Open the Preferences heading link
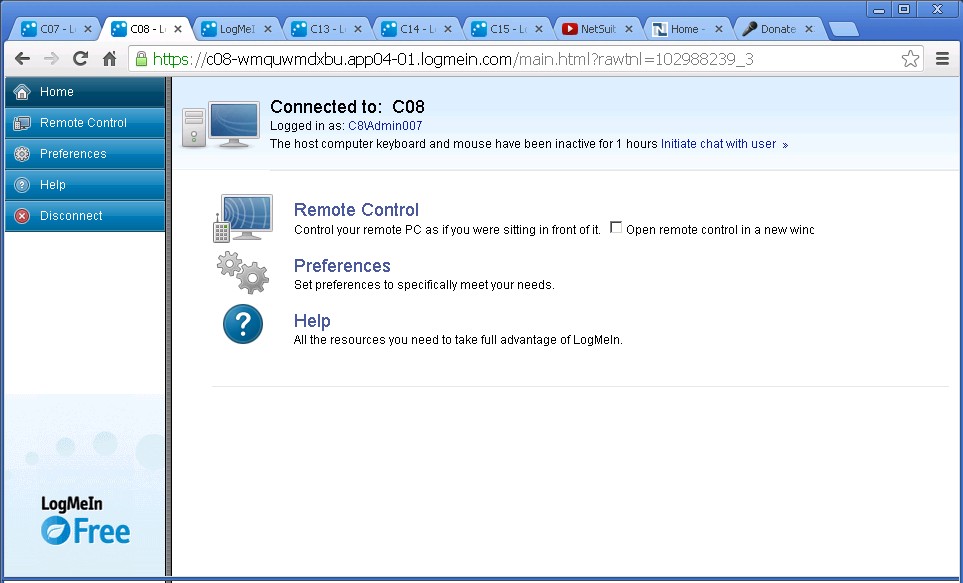963x583 pixels. (342, 265)
